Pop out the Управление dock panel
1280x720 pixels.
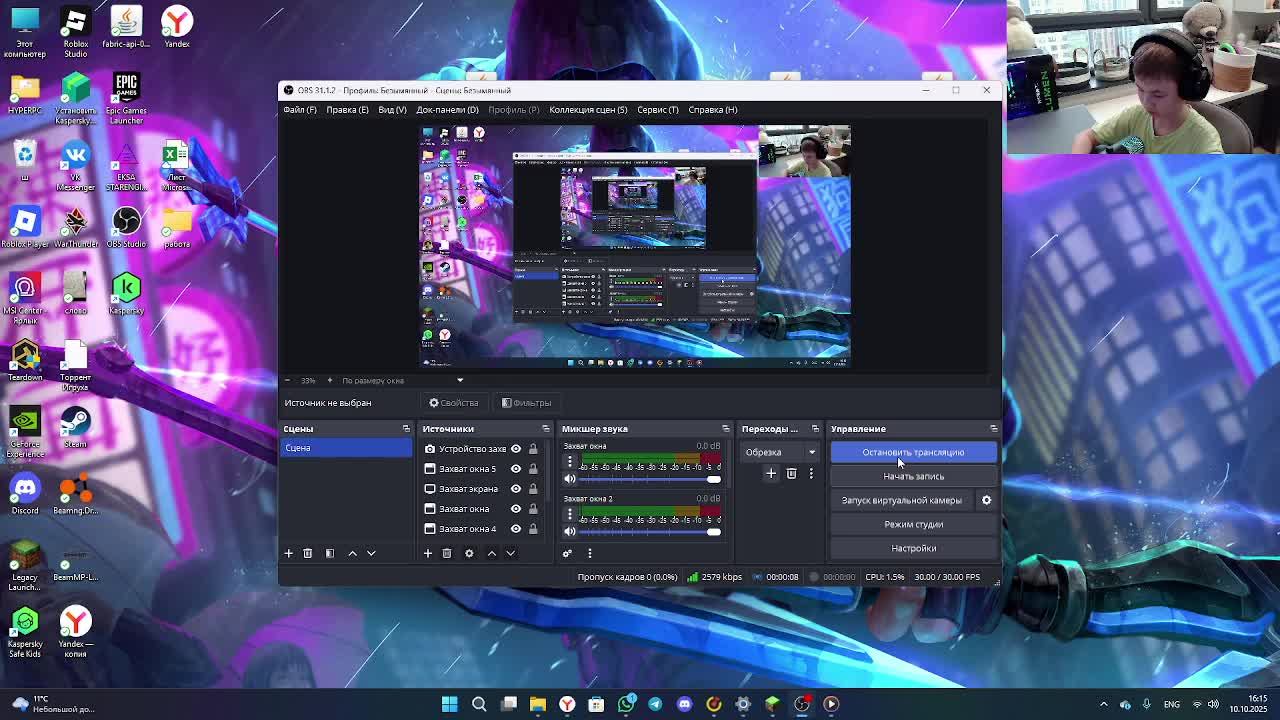pyautogui.click(x=993, y=429)
